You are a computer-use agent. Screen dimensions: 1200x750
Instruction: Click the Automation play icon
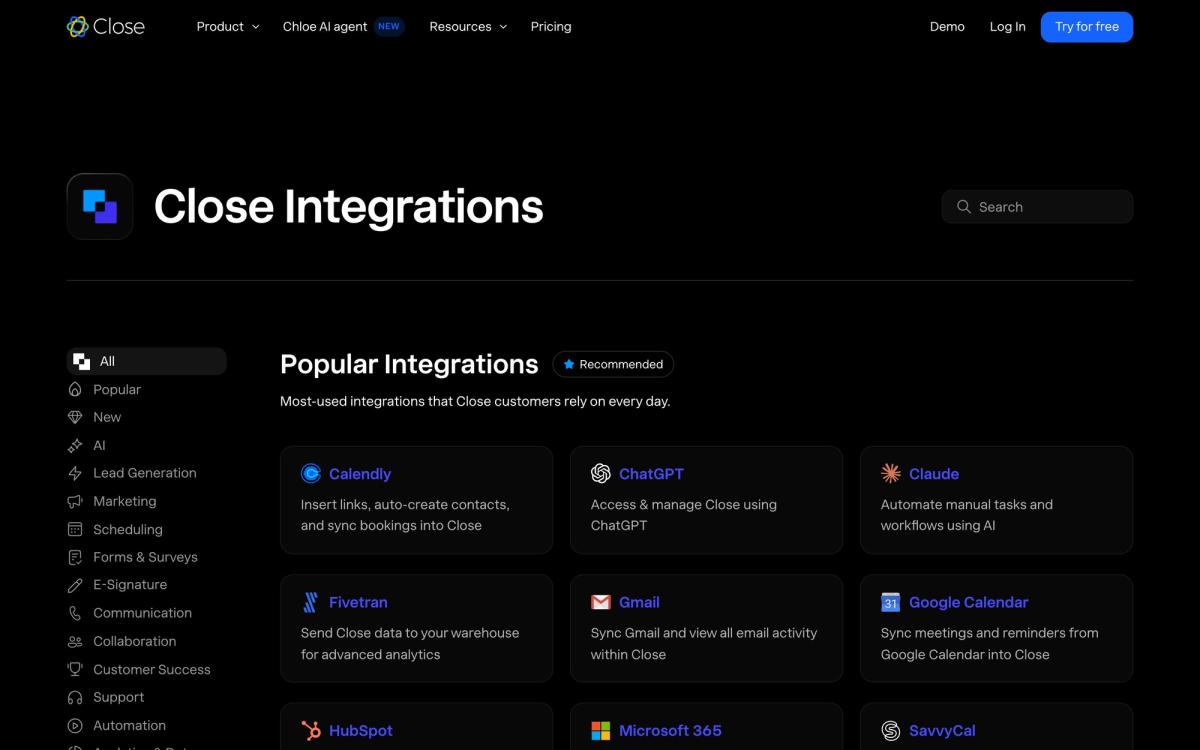(75, 726)
